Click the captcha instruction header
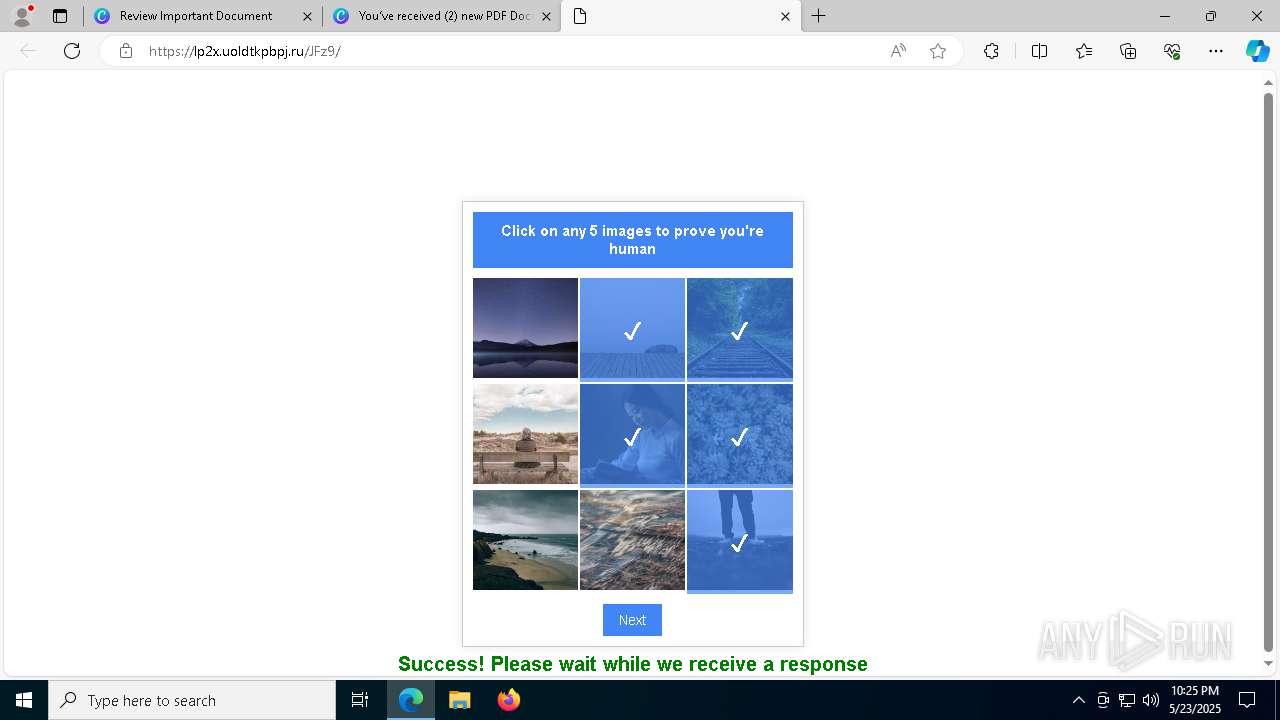This screenshot has width=1280, height=720. point(633,240)
